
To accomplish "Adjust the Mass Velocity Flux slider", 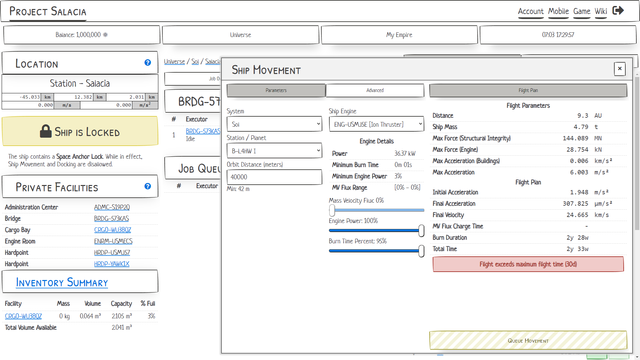I will click(376, 210).
